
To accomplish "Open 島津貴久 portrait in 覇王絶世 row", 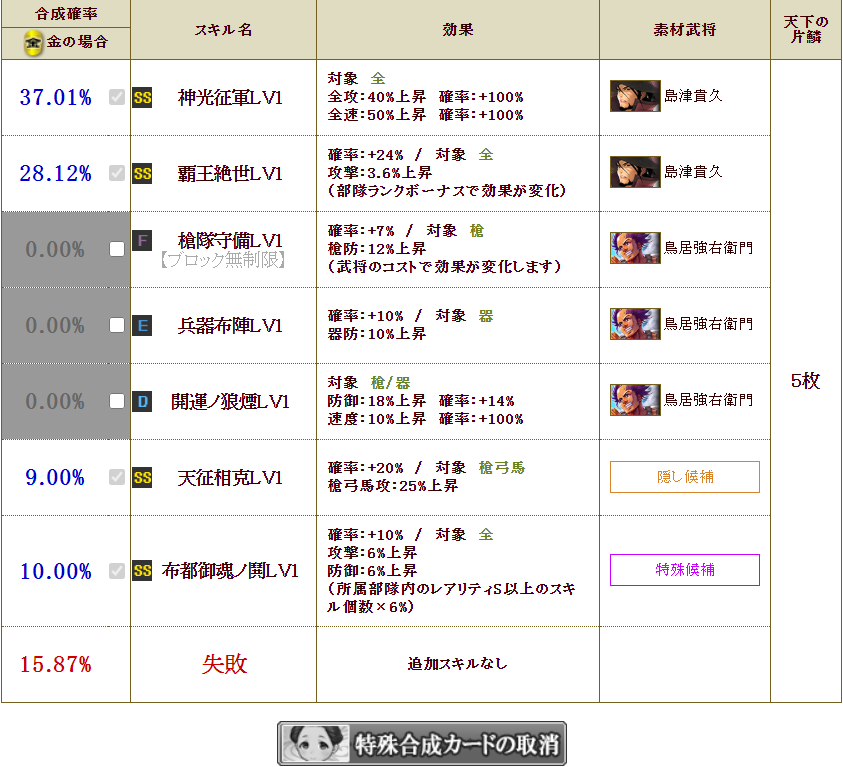I will (635, 172).
